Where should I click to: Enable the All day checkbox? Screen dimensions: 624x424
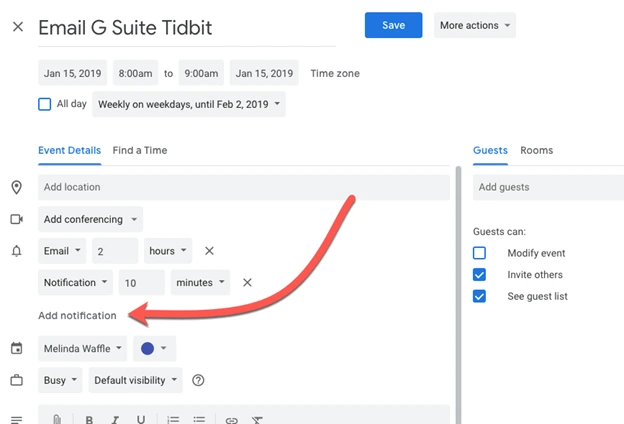[x=45, y=104]
